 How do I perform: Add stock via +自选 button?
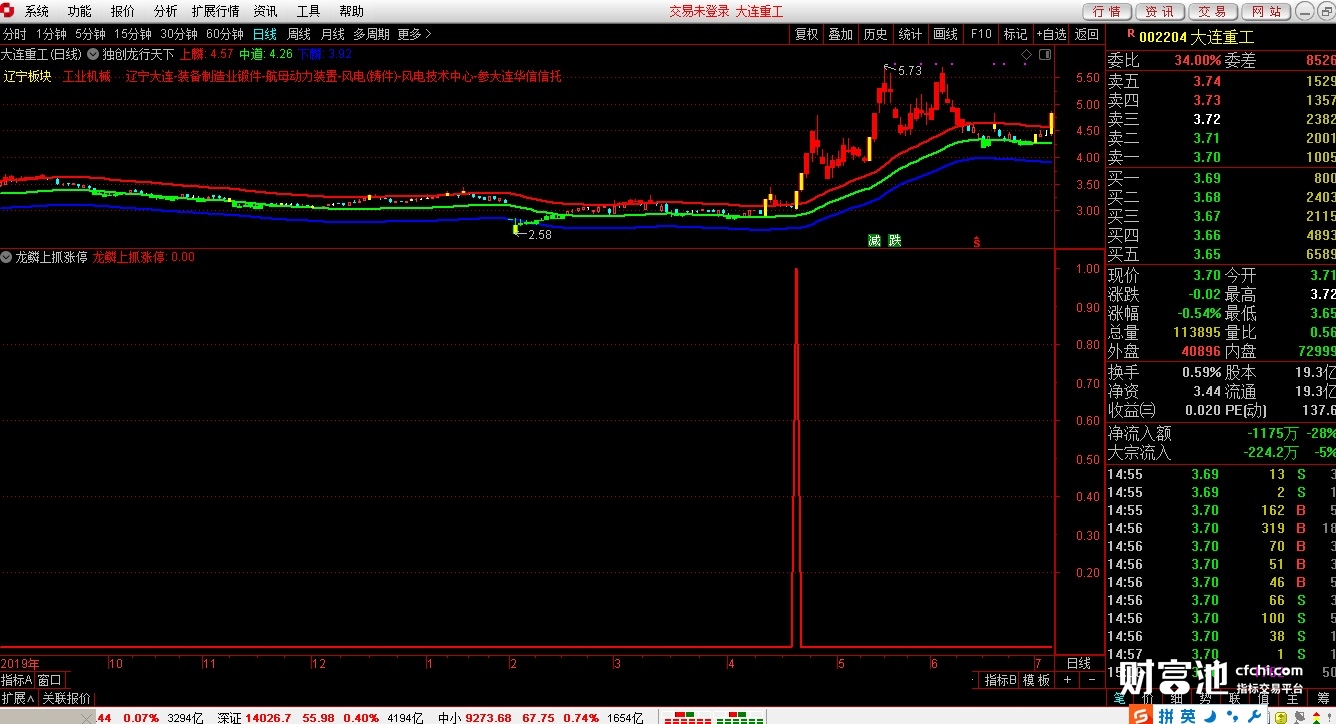[1051, 34]
